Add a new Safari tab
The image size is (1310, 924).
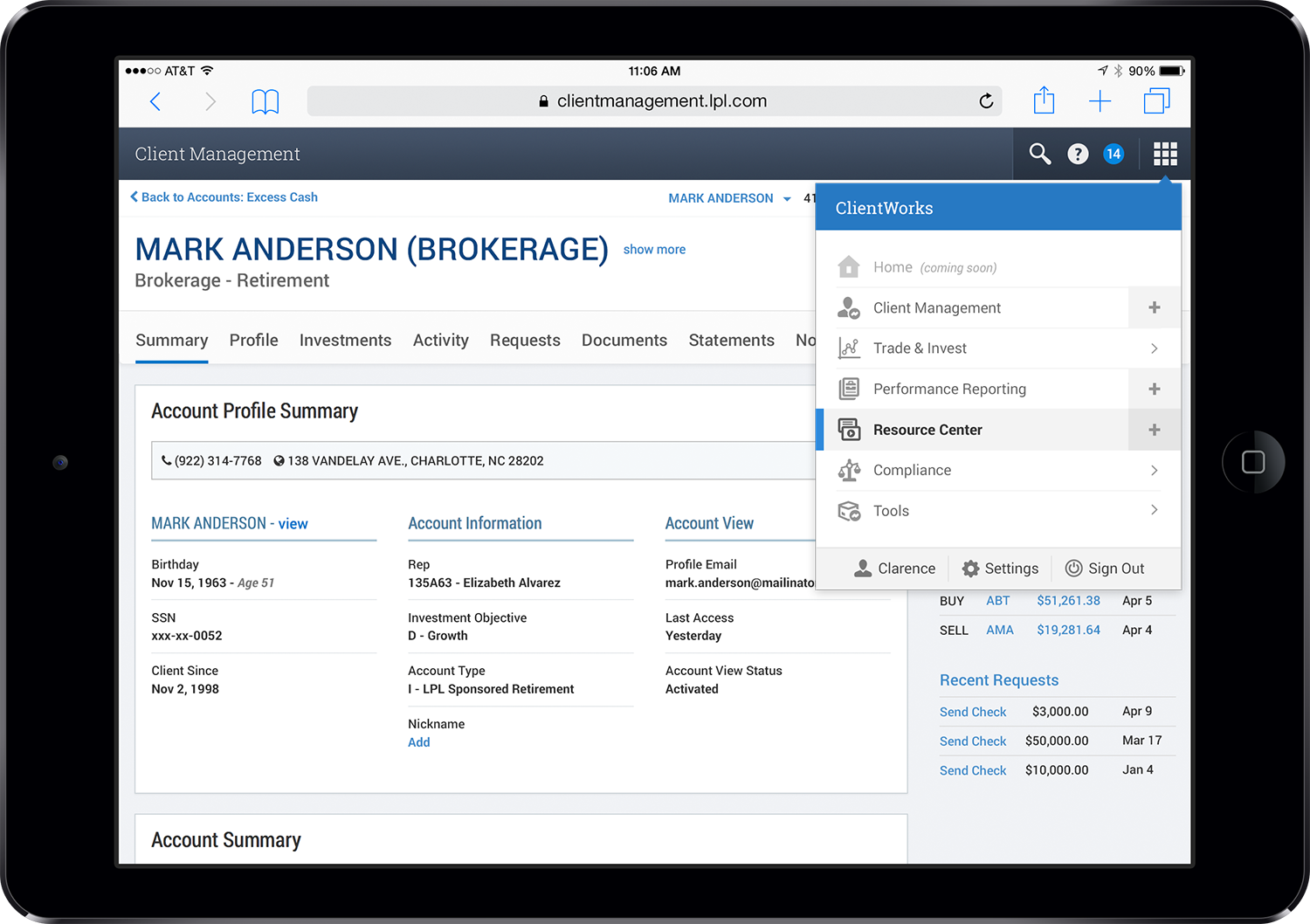(1100, 101)
